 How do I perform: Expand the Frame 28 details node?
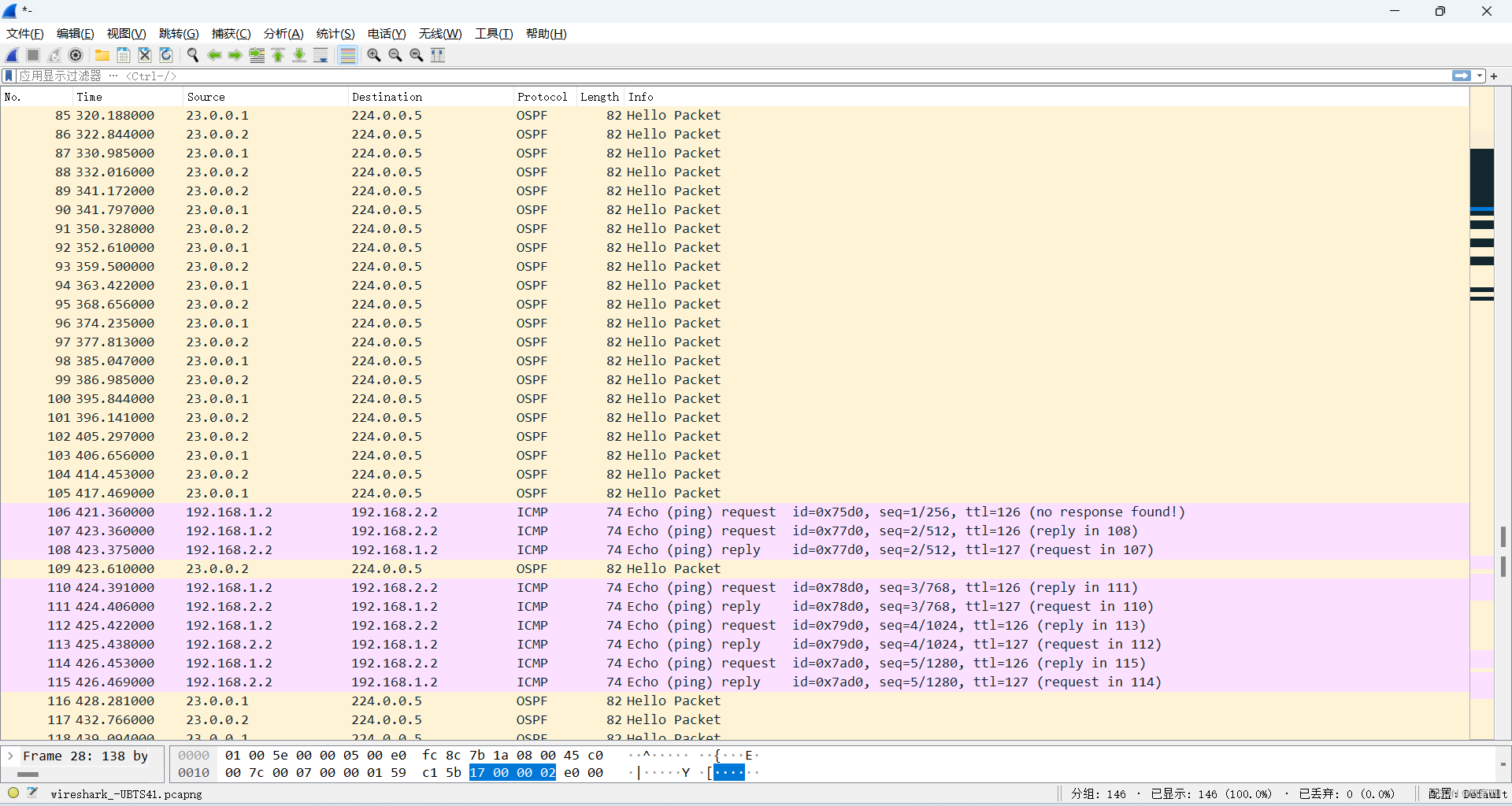click(10, 756)
